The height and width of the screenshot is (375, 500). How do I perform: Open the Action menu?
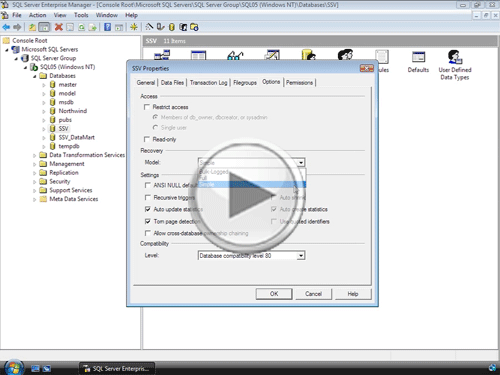[x=37, y=15]
